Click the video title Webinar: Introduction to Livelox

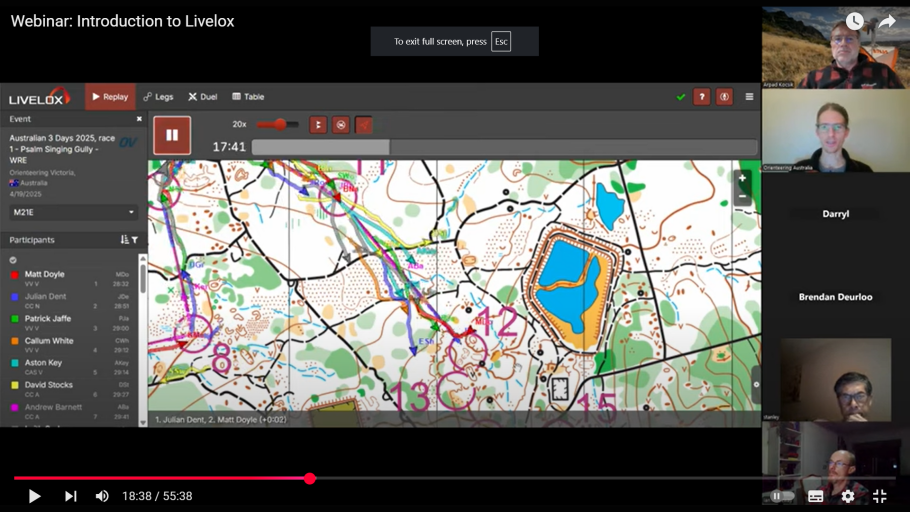122,21
